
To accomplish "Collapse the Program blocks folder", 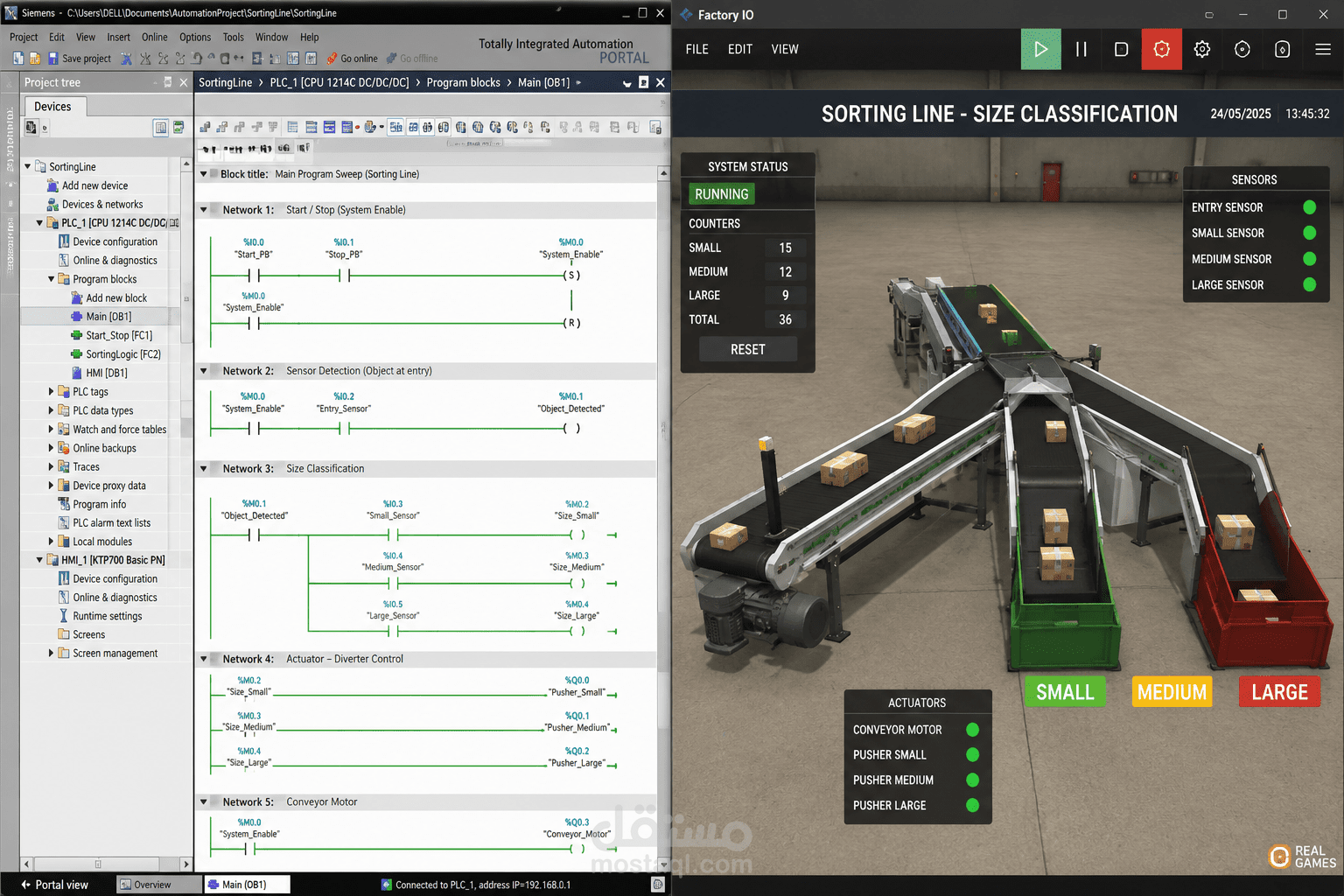I will pos(51,279).
